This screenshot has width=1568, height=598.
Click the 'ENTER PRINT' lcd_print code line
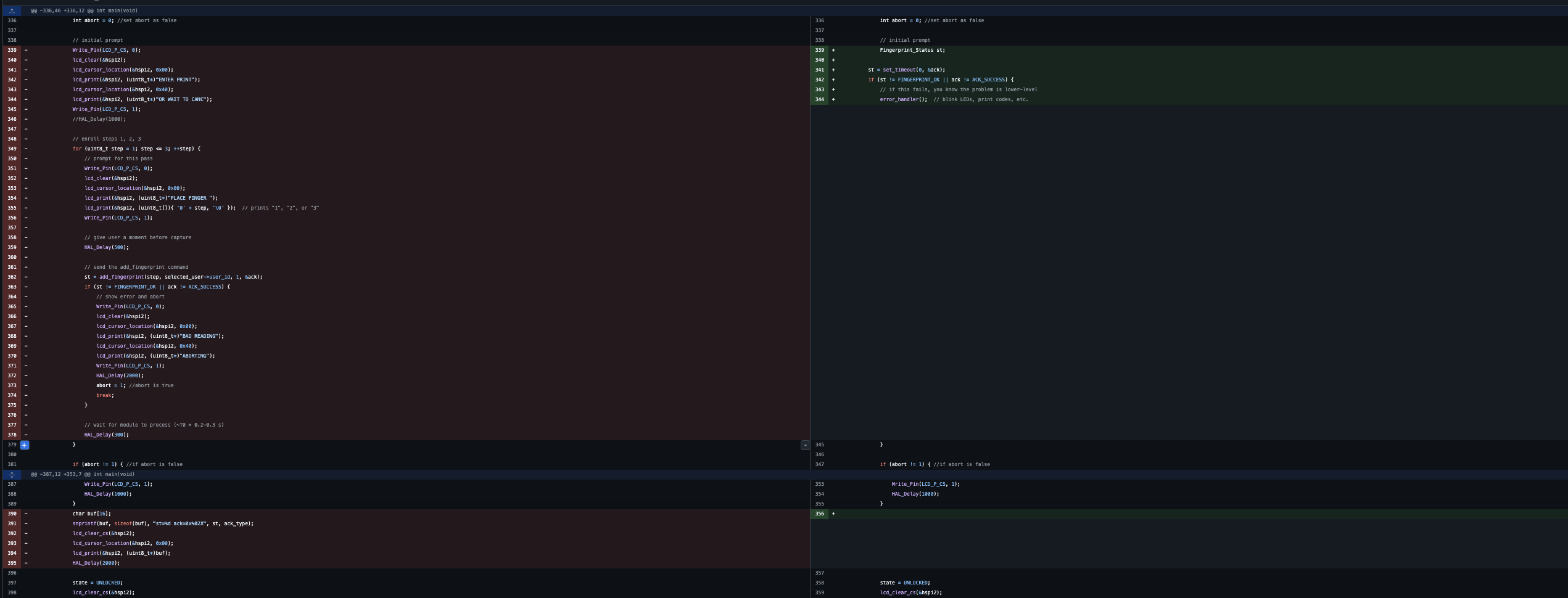click(136, 80)
